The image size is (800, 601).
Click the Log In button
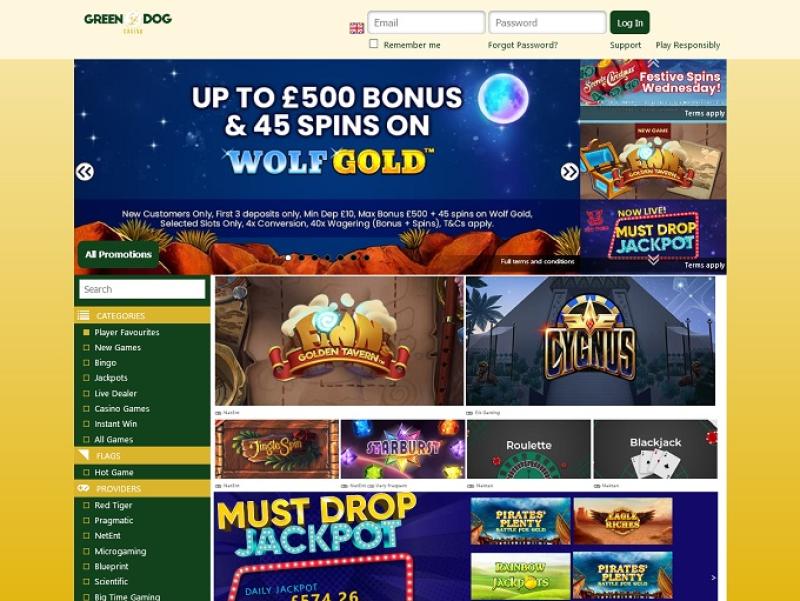click(630, 23)
